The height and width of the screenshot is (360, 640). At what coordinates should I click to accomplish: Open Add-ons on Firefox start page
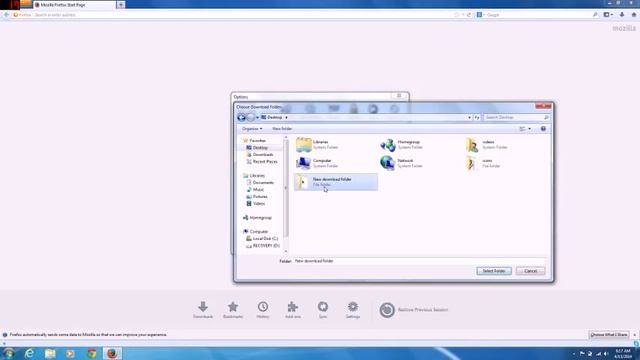(293, 310)
